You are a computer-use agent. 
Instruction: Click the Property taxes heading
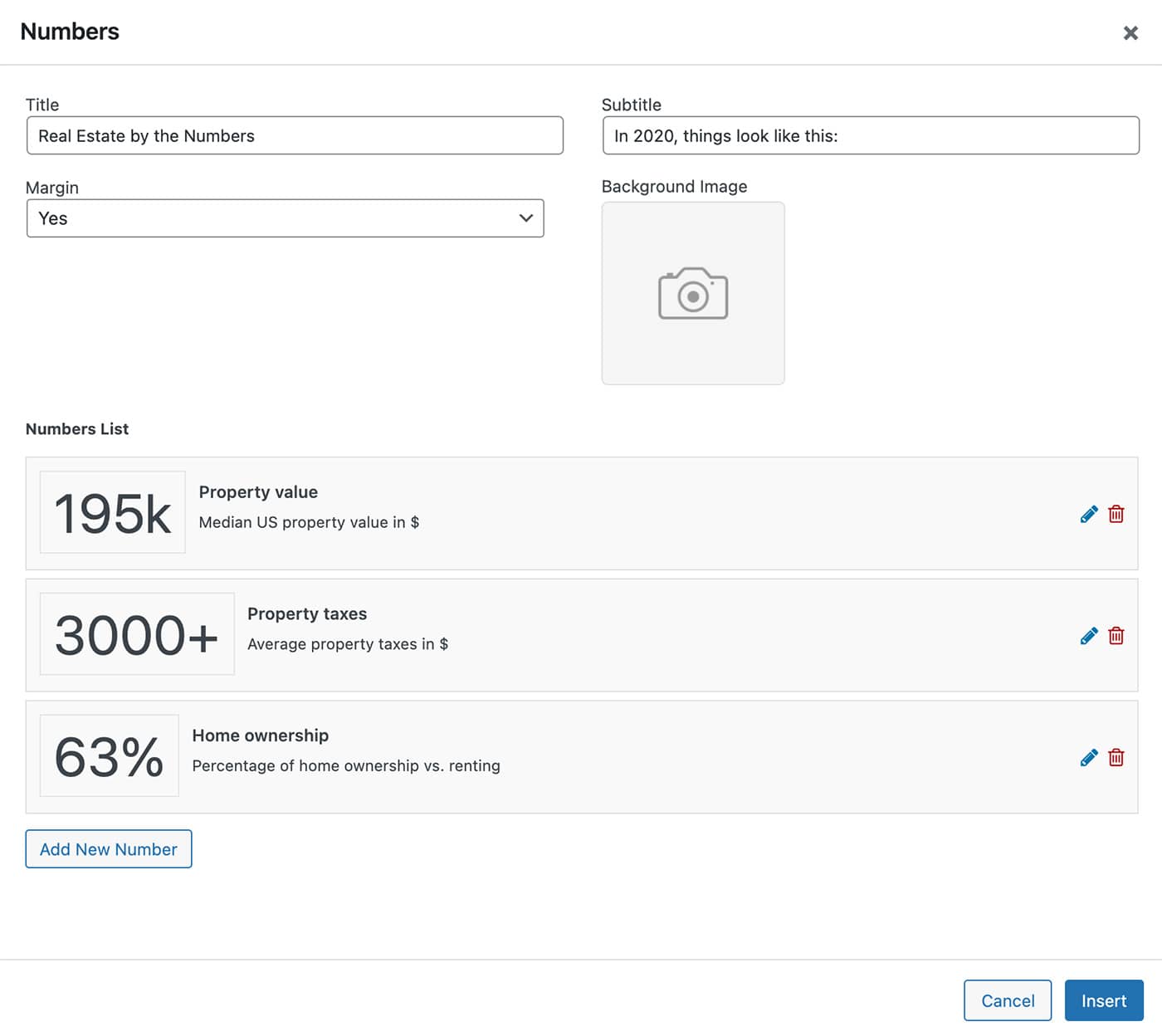click(x=307, y=614)
